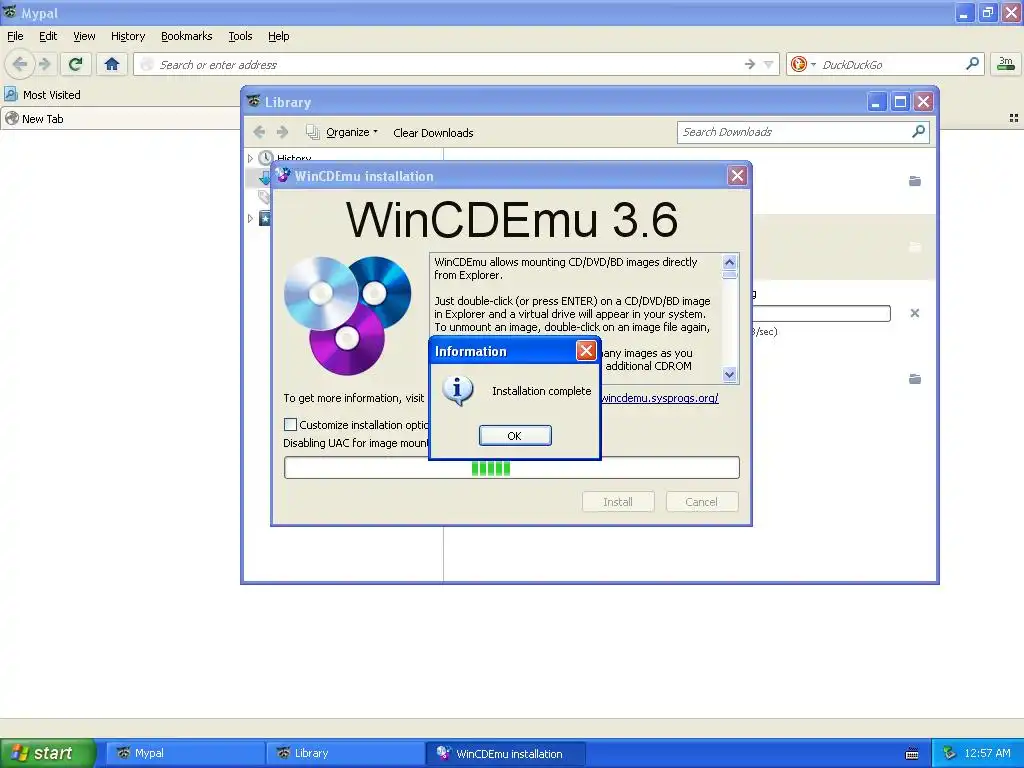
Task: Click Clear Downloads in Library
Action: click(x=433, y=133)
